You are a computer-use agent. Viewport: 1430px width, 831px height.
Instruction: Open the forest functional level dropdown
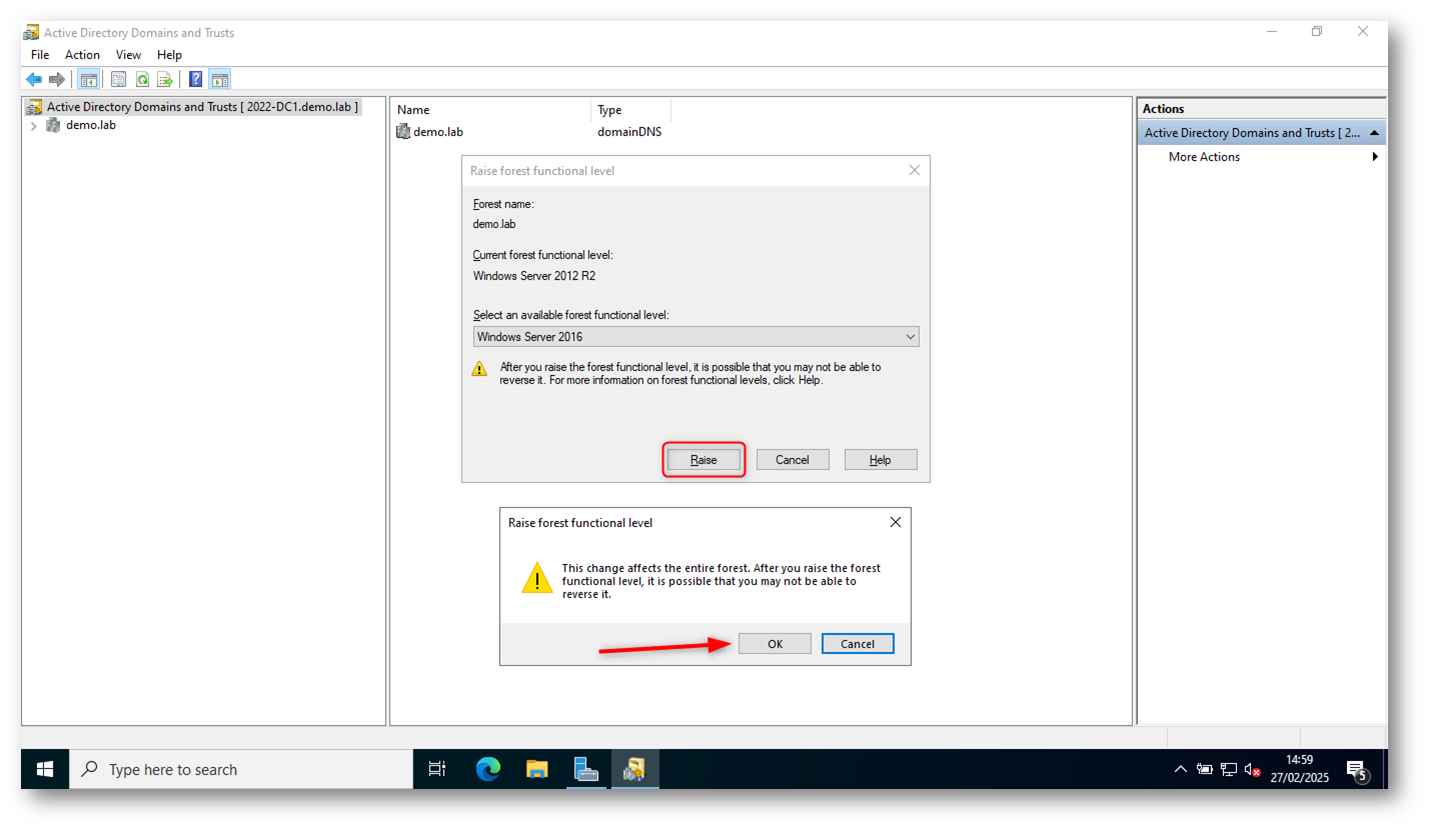(x=696, y=337)
